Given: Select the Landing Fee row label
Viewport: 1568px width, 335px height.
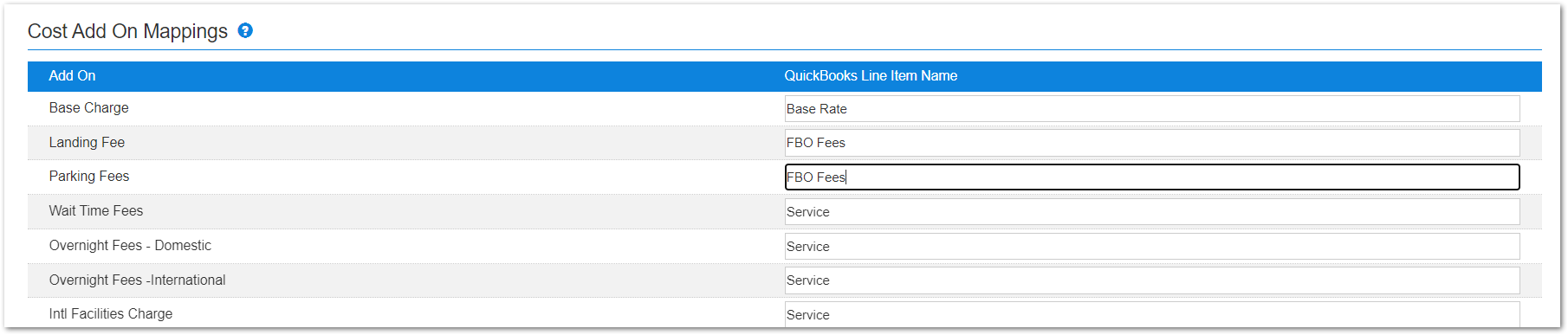Looking at the screenshot, I should [87, 143].
